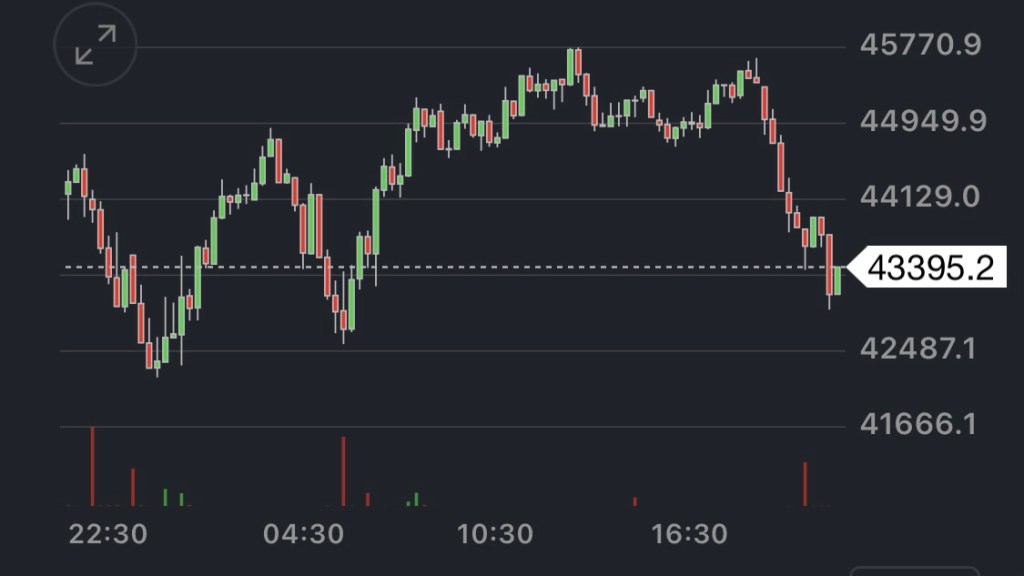
Task: Click the dashed current price line
Action: [450, 267]
